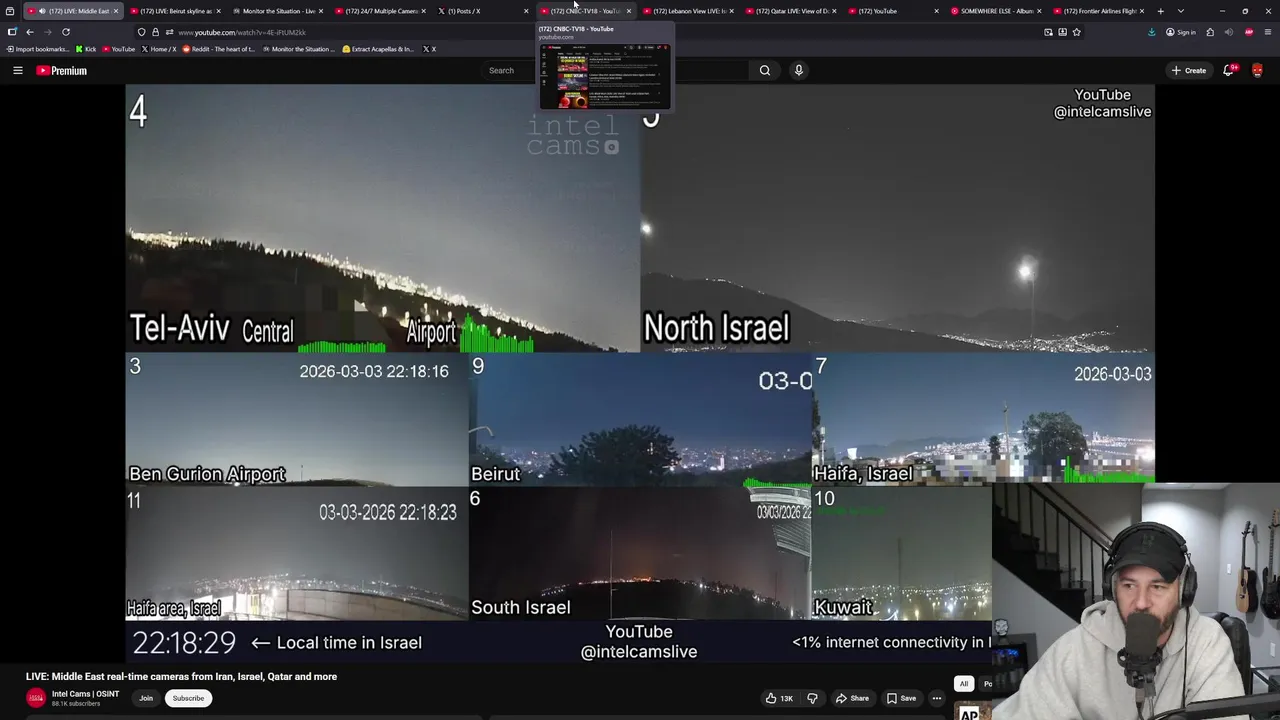Open the YouTube account avatar menu
Viewport: 1280px width, 720px height.
1257,70
